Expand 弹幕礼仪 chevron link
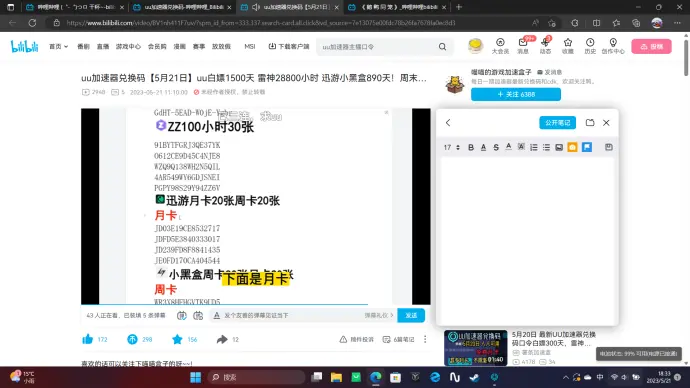Viewport: 690px width, 388px height. tap(379, 315)
